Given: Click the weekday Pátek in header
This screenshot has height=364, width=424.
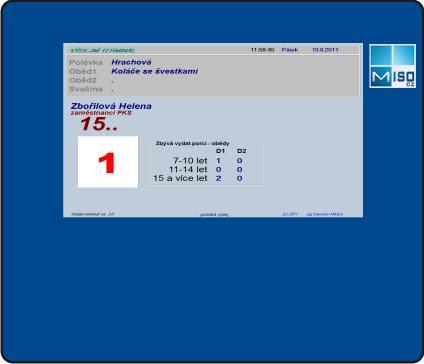Looking at the screenshot, I should pyautogui.click(x=289, y=50).
